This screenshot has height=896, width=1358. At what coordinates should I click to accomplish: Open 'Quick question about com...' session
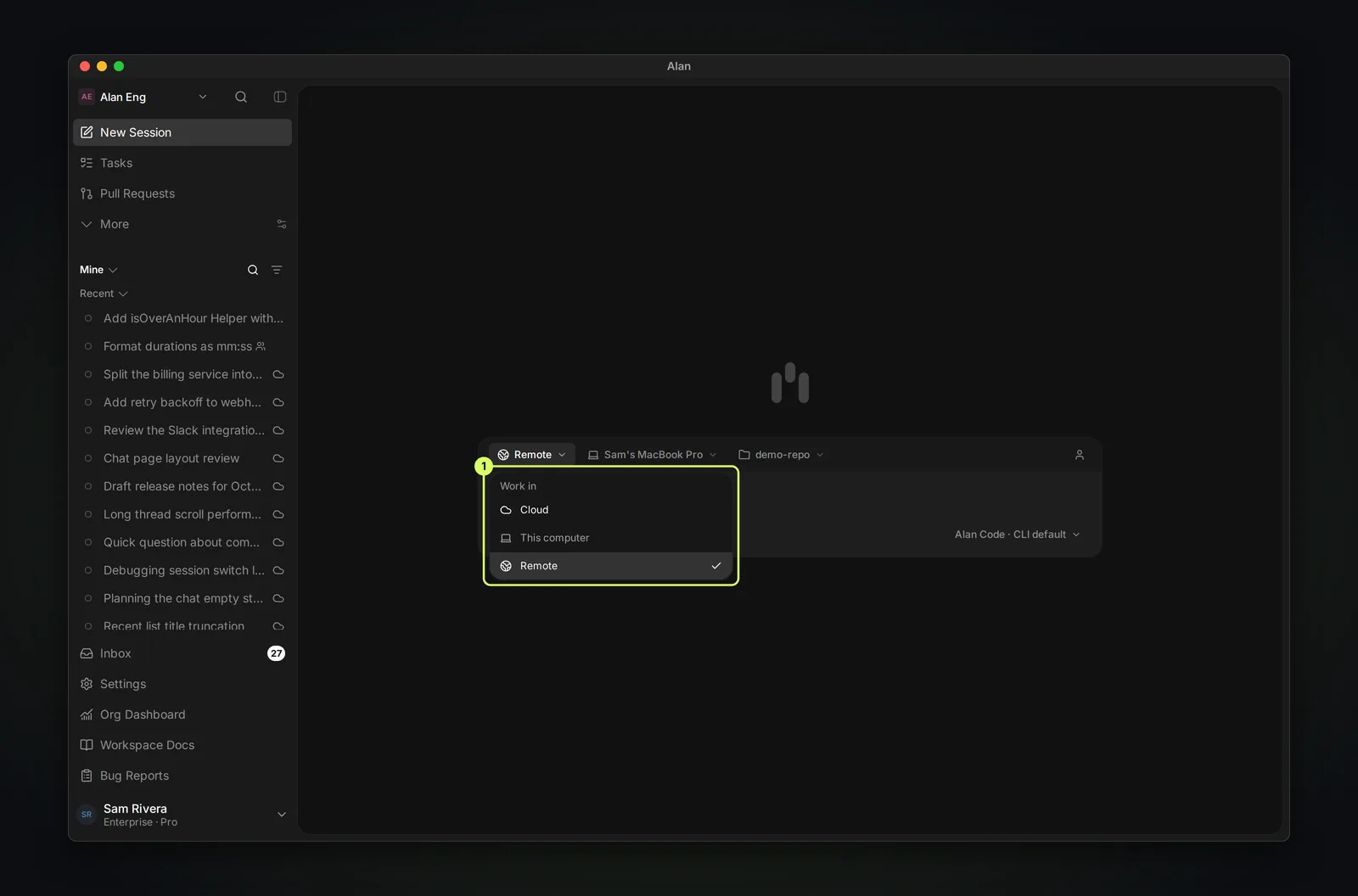pos(182,542)
